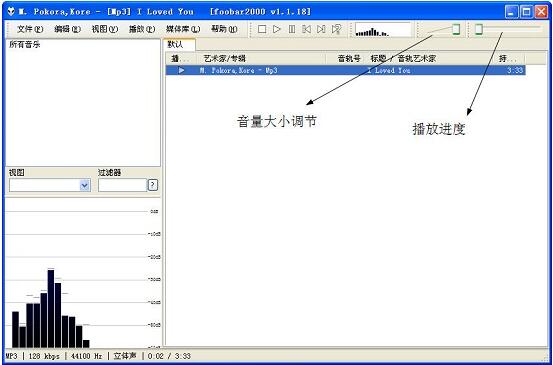Click the volume slider handle
553x365 pixels.
pyautogui.click(x=456, y=29)
